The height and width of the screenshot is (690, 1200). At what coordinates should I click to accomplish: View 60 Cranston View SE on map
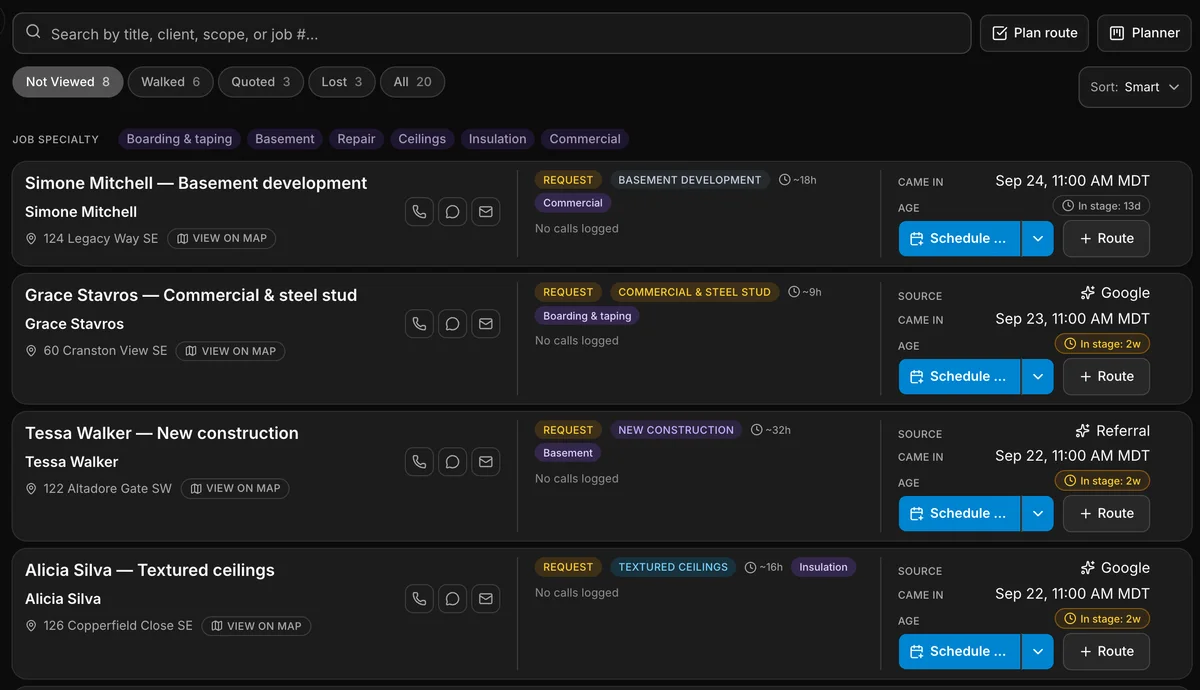230,351
